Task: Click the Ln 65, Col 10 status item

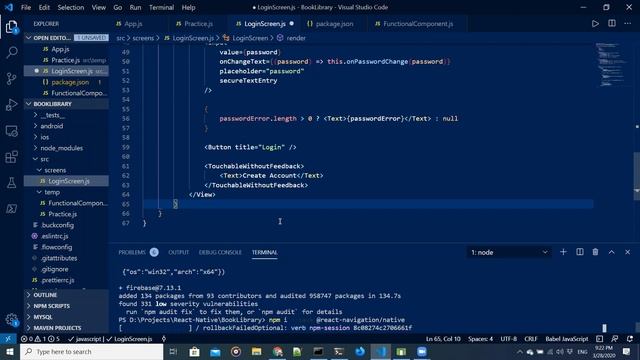Action: (x=443, y=339)
